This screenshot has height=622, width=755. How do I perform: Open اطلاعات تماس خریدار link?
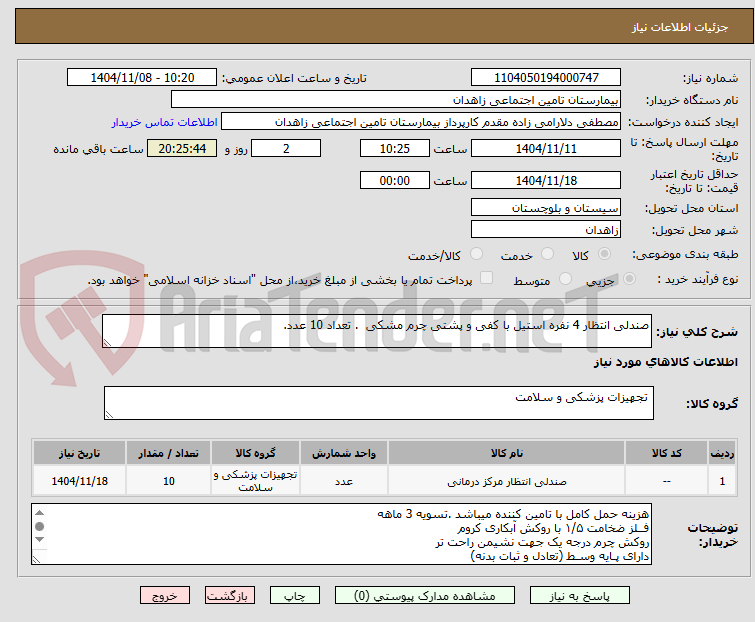165,122
